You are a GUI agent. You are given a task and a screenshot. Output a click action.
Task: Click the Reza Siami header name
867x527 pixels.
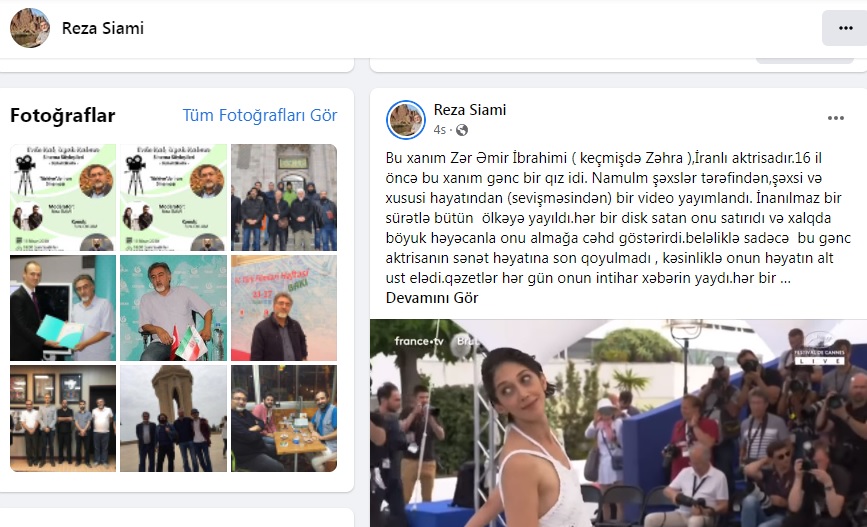(x=103, y=28)
